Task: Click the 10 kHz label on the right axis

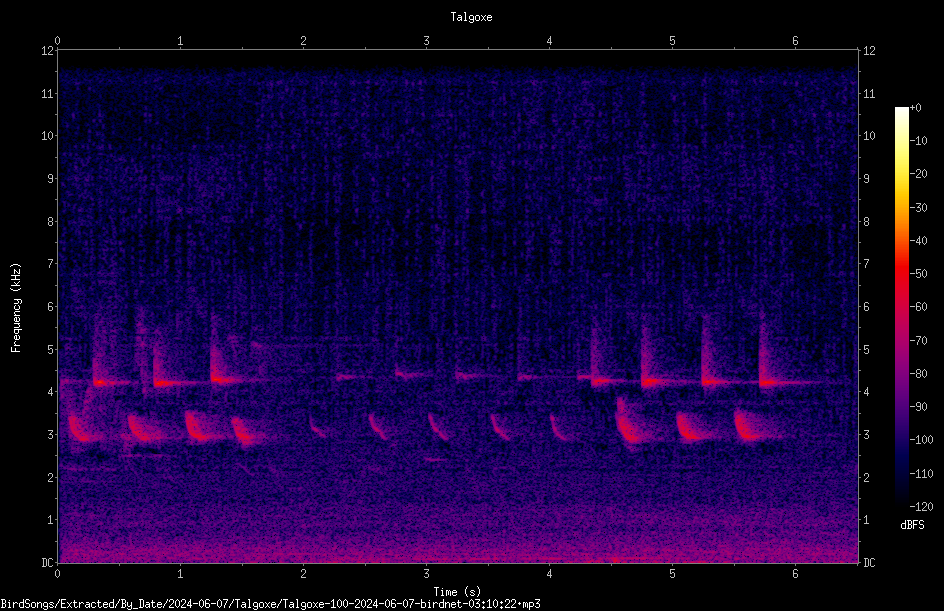Action: coord(869,136)
